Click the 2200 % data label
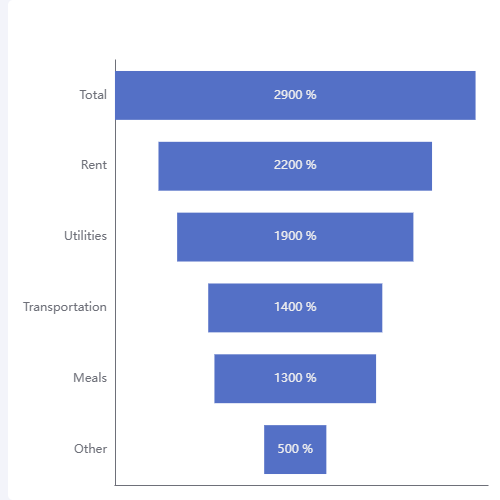Screen dimensions: 500x500 295,165
